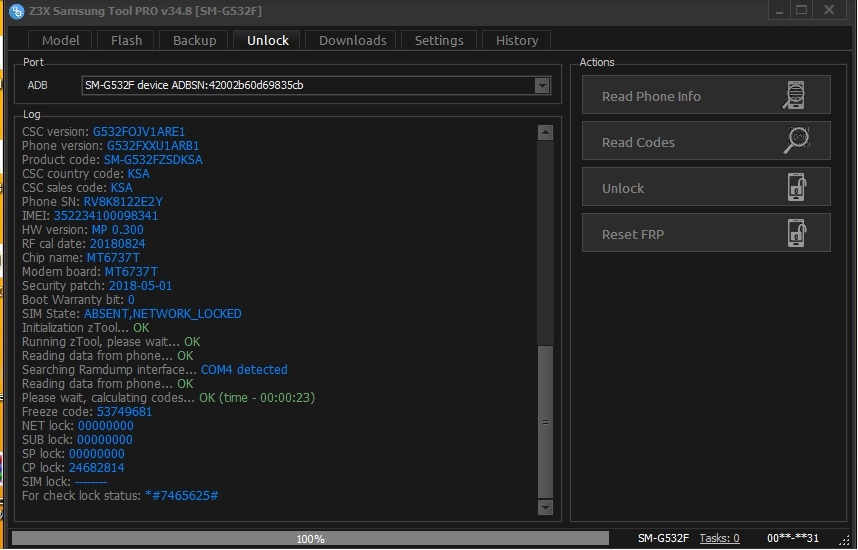
Task: Click the calculating codes OK time text
Action: (257, 398)
